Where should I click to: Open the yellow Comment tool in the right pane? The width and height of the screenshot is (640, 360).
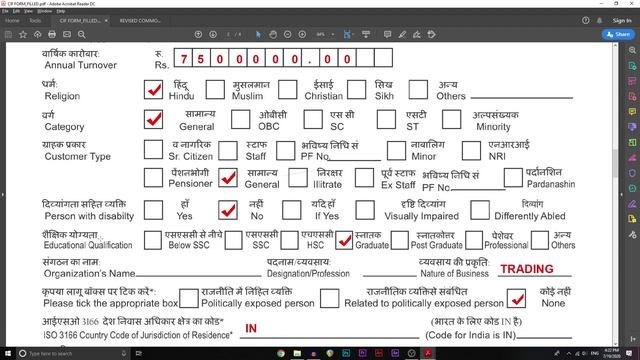pyautogui.click(x=632, y=111)
